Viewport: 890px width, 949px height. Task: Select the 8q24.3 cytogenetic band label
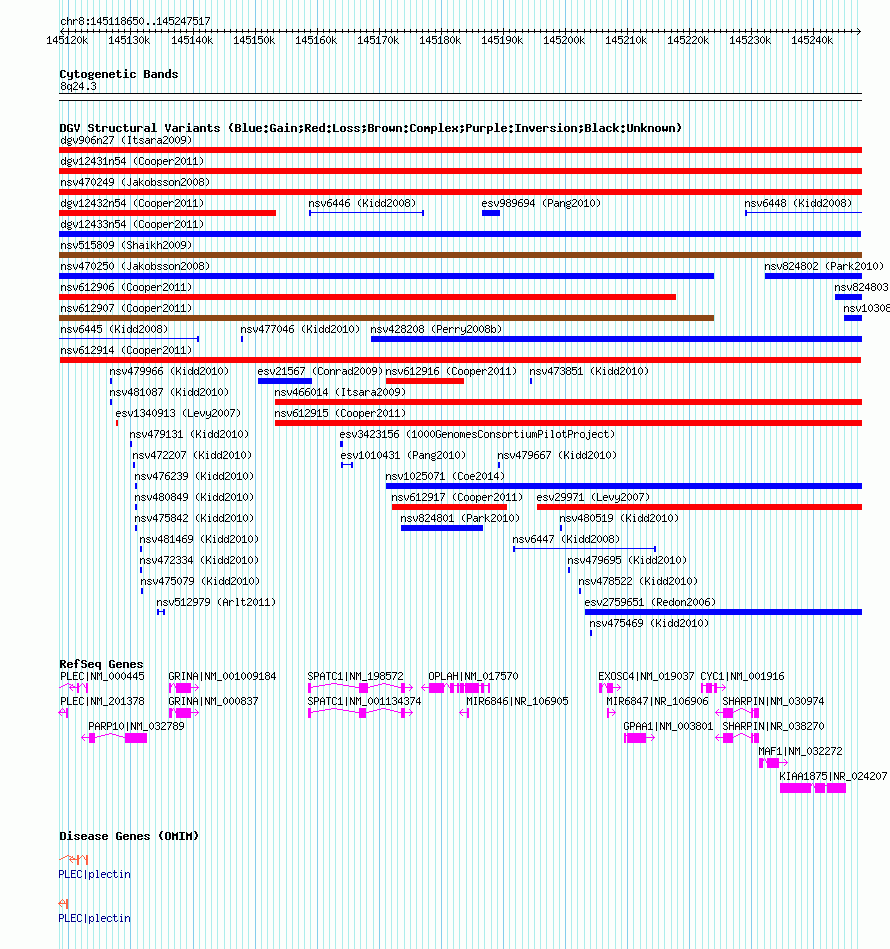78,86
